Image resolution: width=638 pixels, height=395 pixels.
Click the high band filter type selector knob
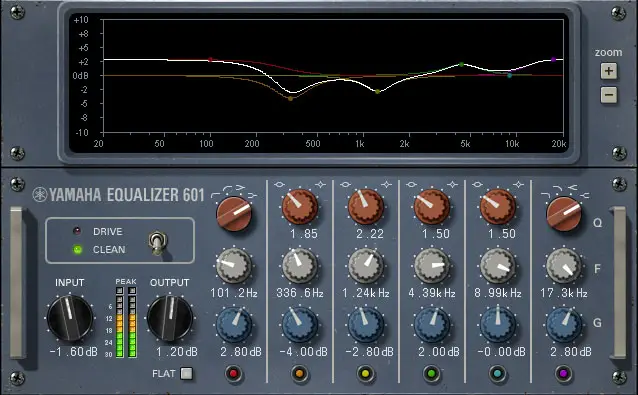point(564,214)
